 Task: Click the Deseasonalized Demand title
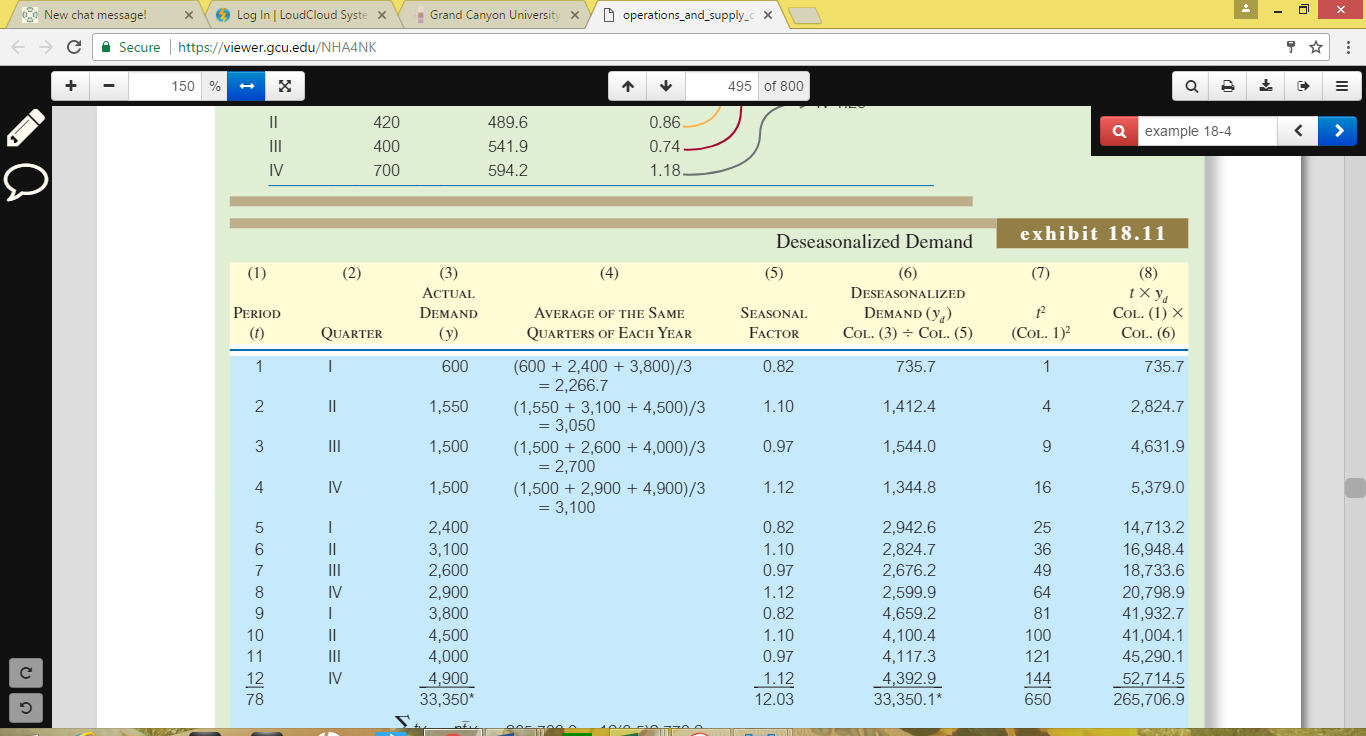(874, 241)
